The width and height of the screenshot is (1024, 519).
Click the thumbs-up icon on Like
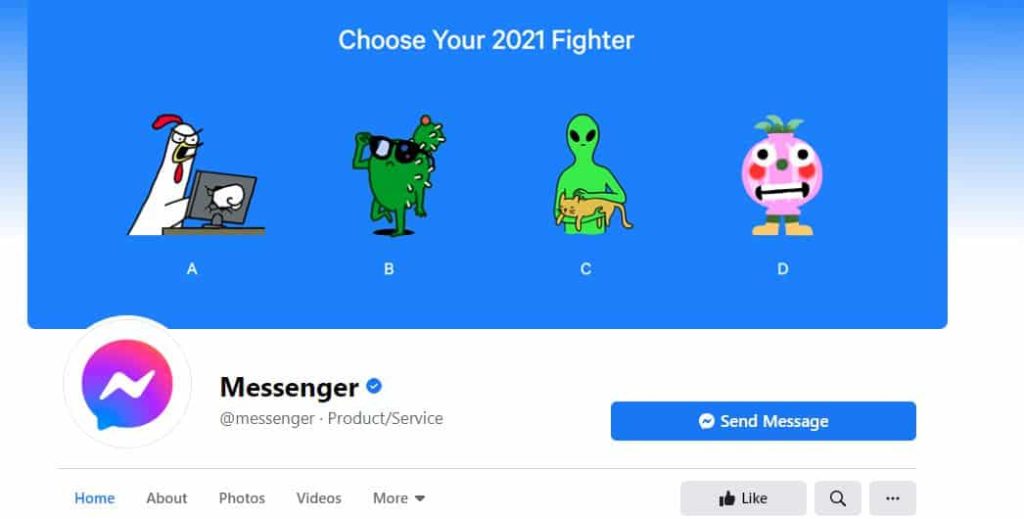[727, 499]
